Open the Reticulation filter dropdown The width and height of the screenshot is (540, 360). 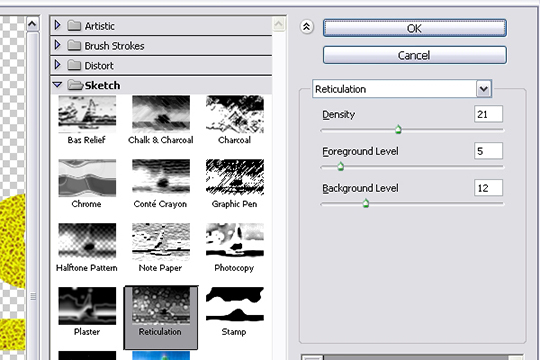coord(484,89)
